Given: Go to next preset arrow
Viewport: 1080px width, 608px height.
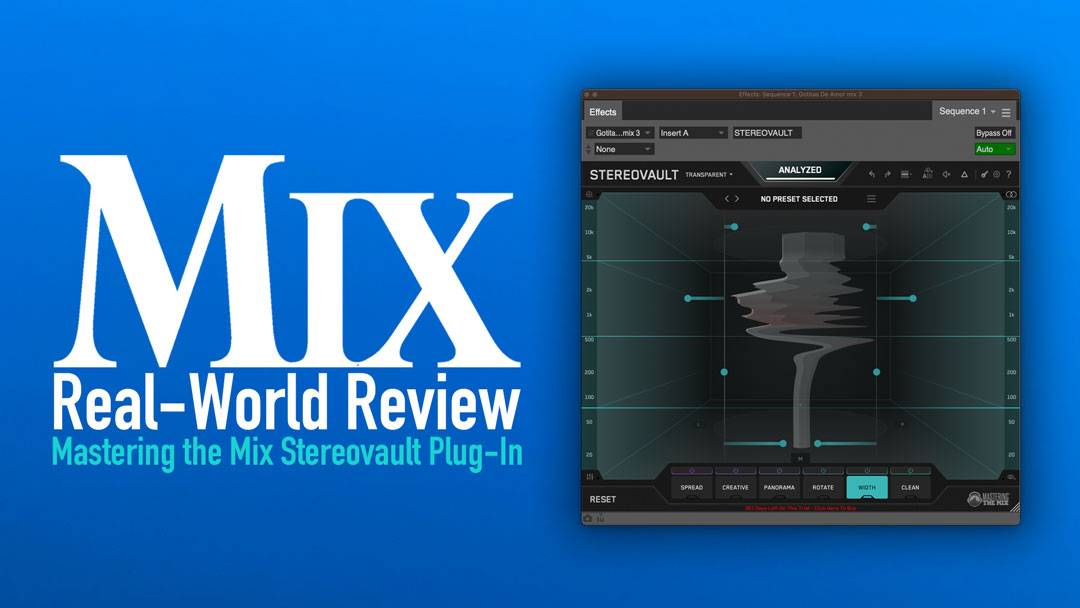Looking at the screenshot, I should 737,199.
